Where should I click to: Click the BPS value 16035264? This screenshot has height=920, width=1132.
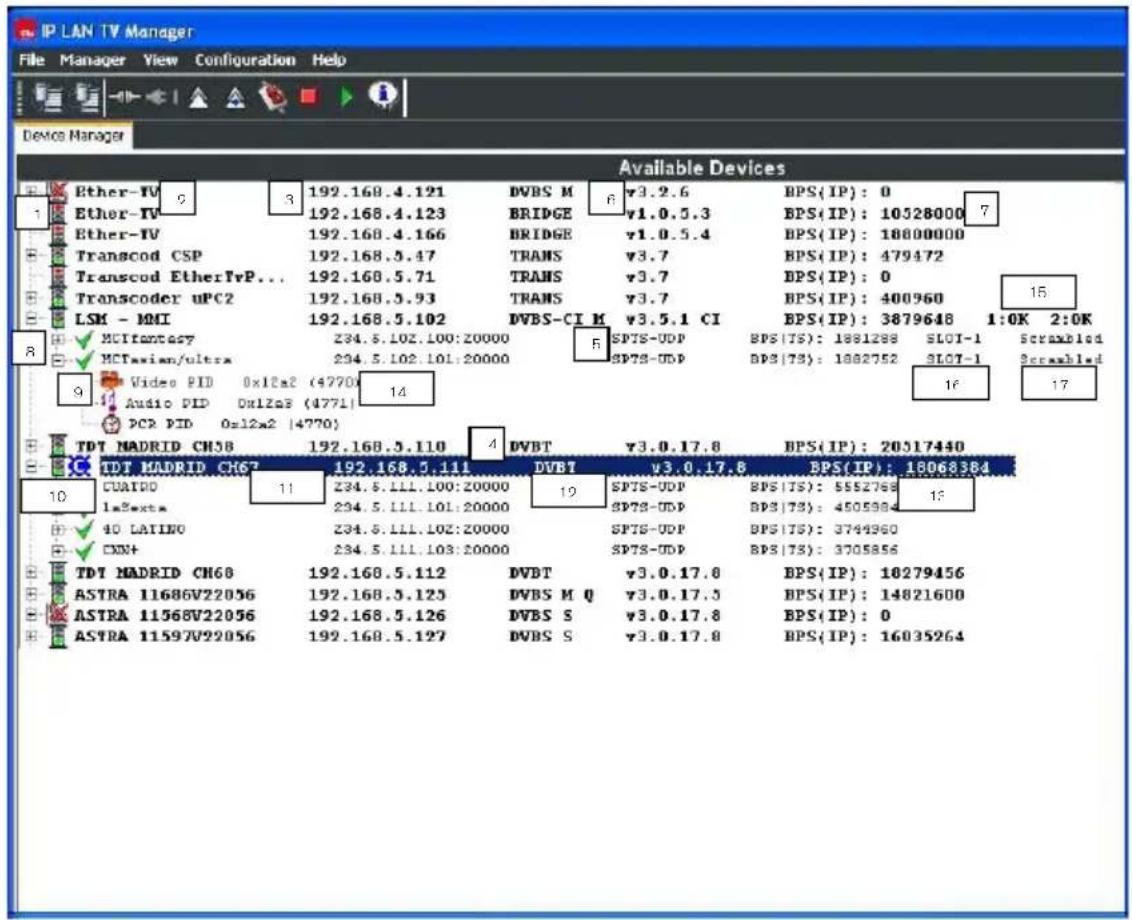[x=922, y=636]
